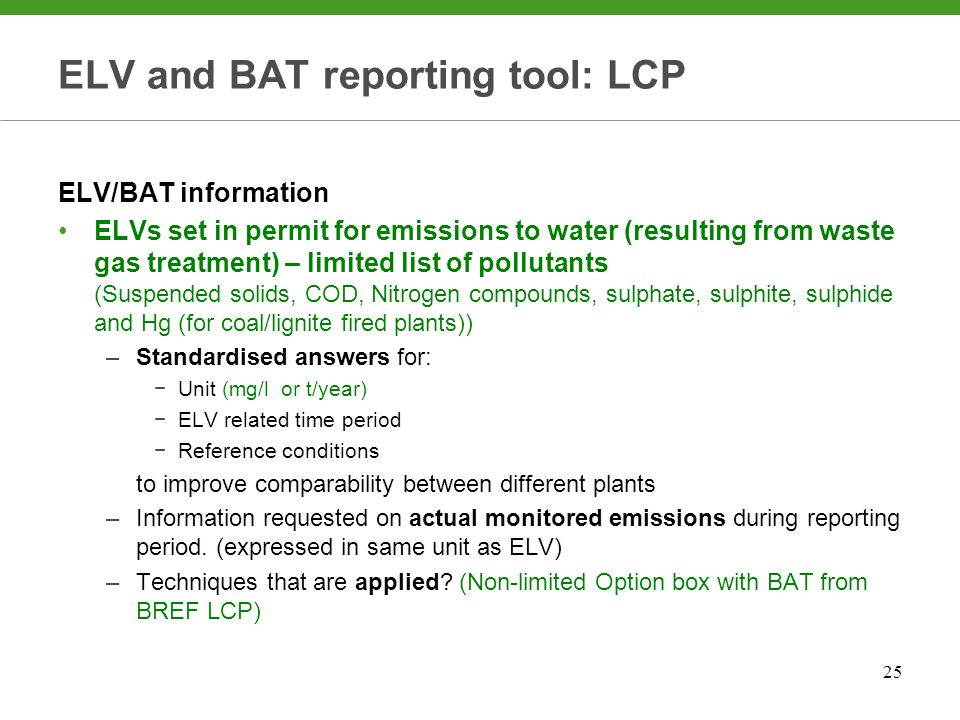Click 'Standardised answers for:' line

click(x=283, y=357)
